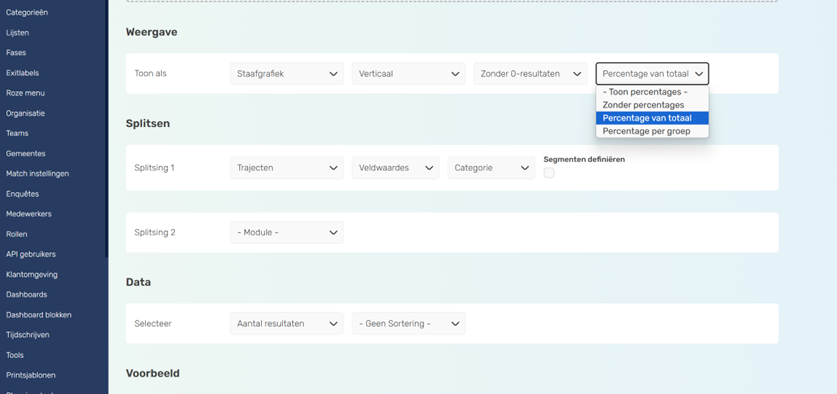This screenshot has width=837, height=394.
Task: Open Medewerkers in the sidebar
Action: [29, 214]
